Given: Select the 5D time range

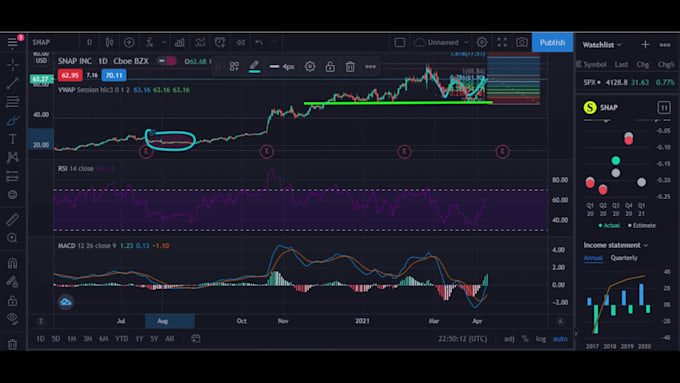Looking at the screenshot, I should [x=56, y=339].
